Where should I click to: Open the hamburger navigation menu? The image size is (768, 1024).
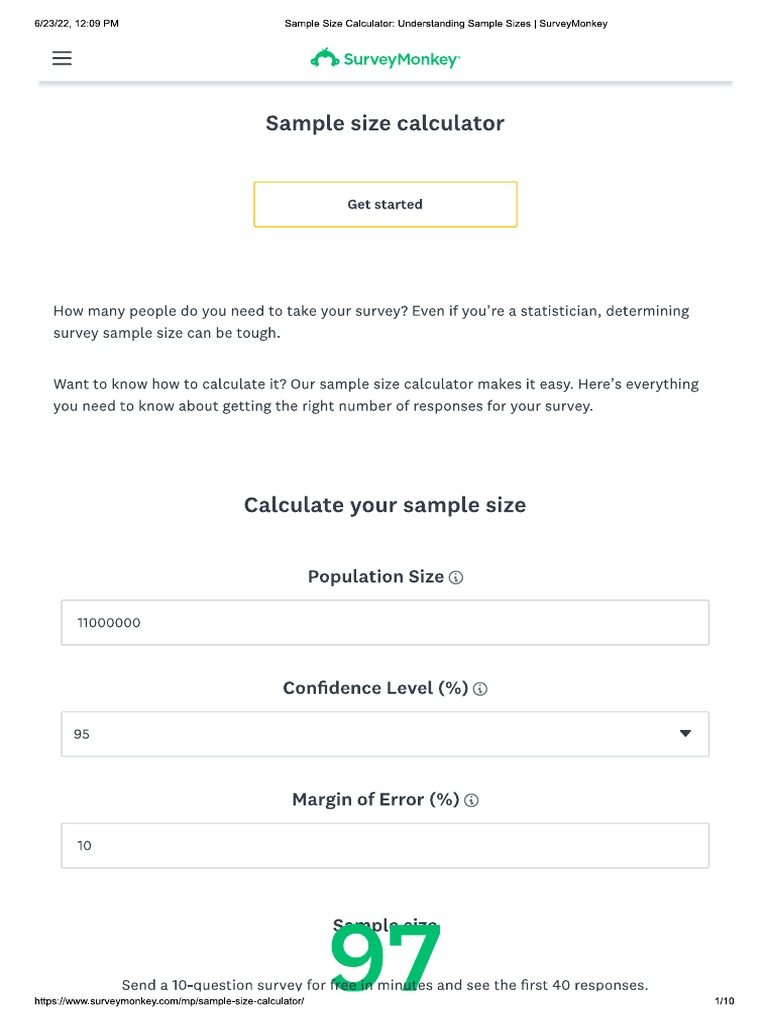click(x=62, y=58)
